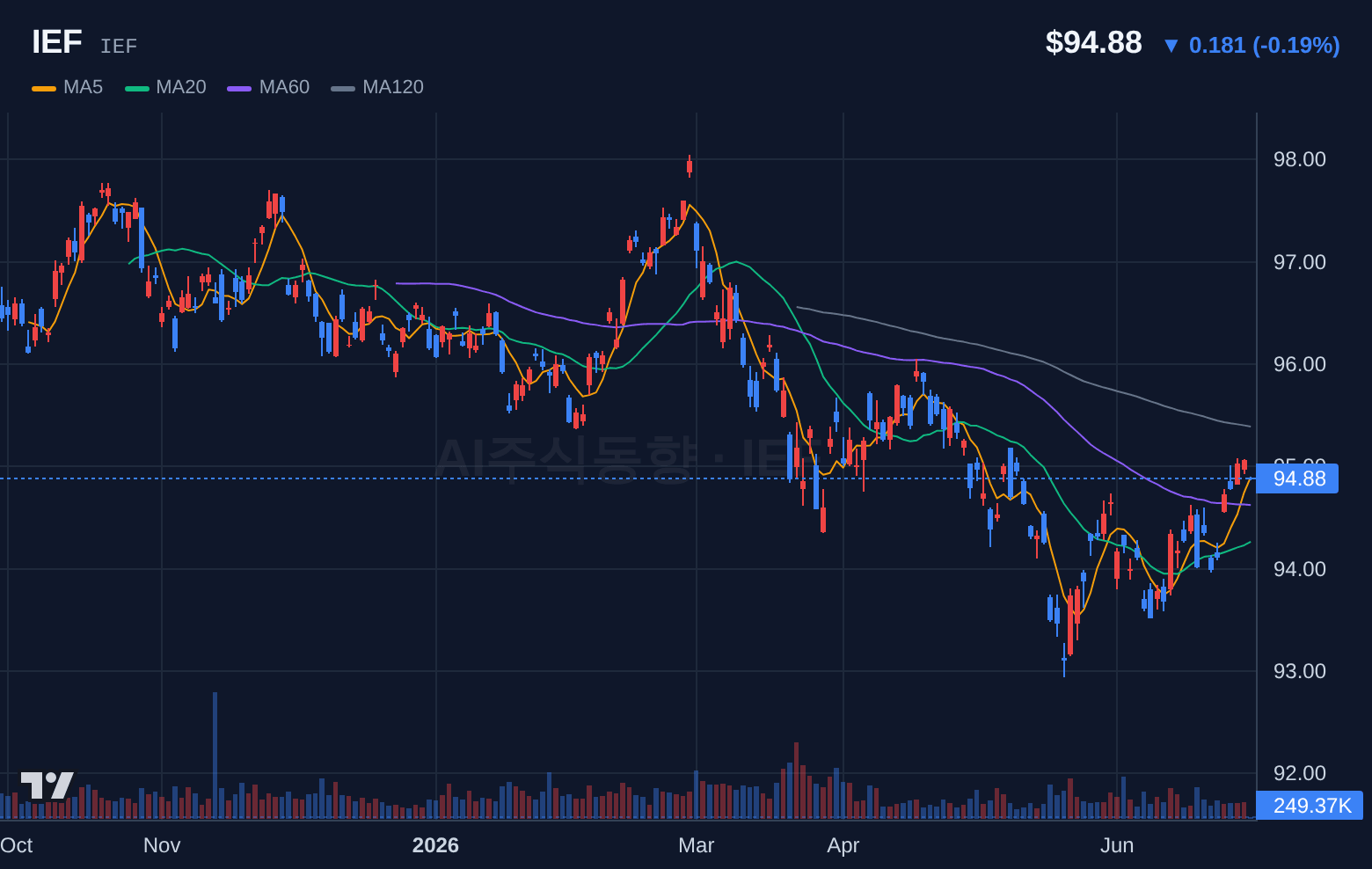Screen dimensions: 1372x869
Task: Click the 0.181 (-0.19%) change value
Action: pos(1265,46)
